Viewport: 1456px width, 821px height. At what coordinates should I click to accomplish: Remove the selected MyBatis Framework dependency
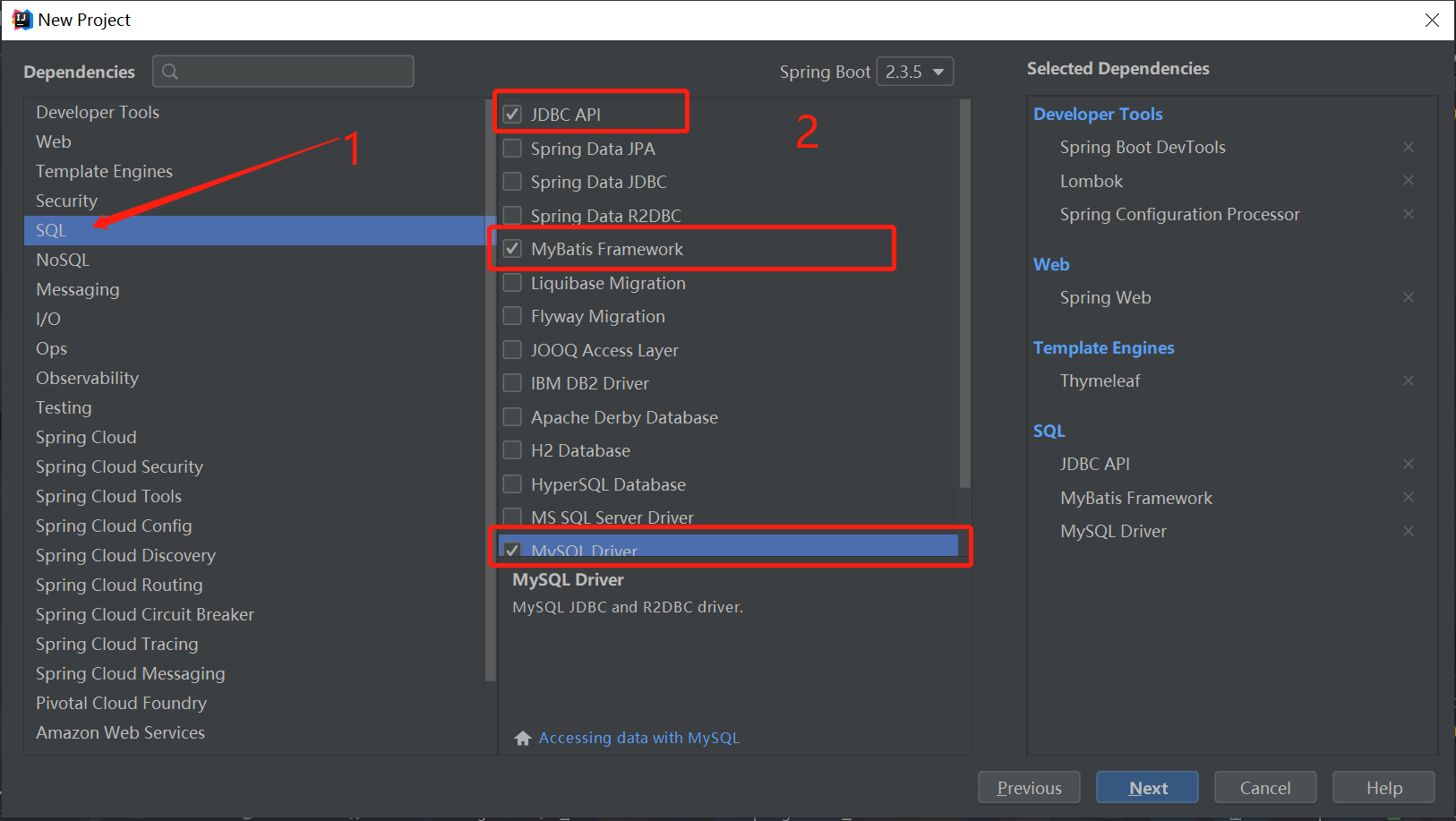coord(1408,498)
